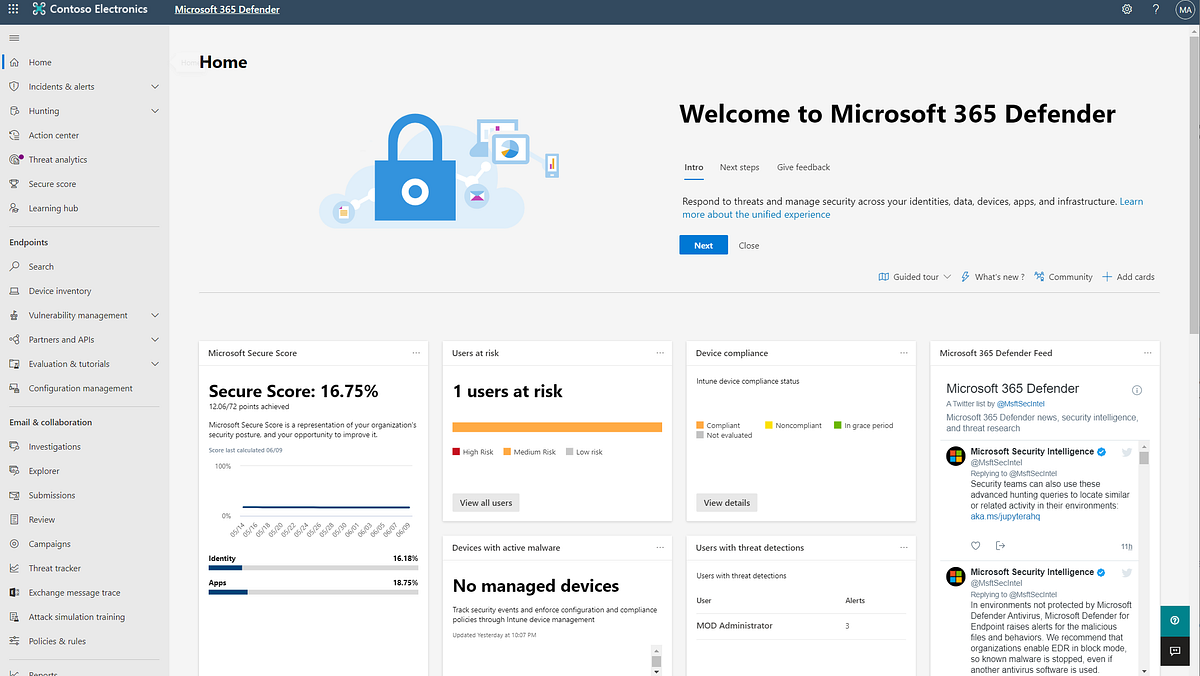Click the help question mark icon
The image size is (1200, 676).
tap(1156, 9)
